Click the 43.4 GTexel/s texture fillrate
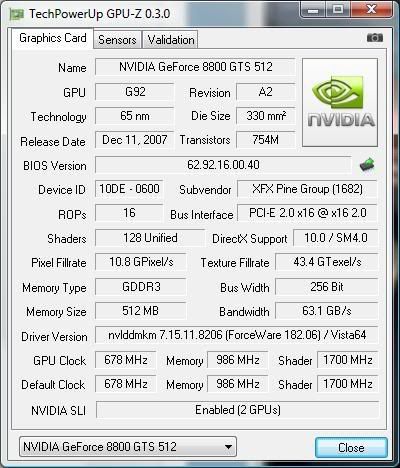Image resolution: width=400 pixels, height=468 pixels. tap(327, 262)
